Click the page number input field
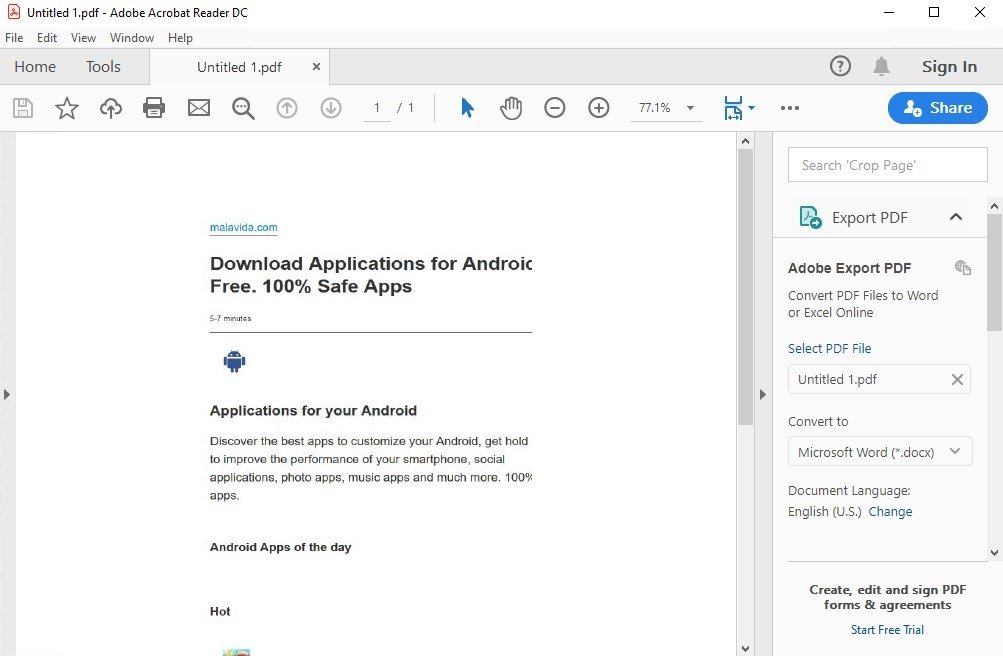The height and width of the screenshot is (656, 1003). 376,107
